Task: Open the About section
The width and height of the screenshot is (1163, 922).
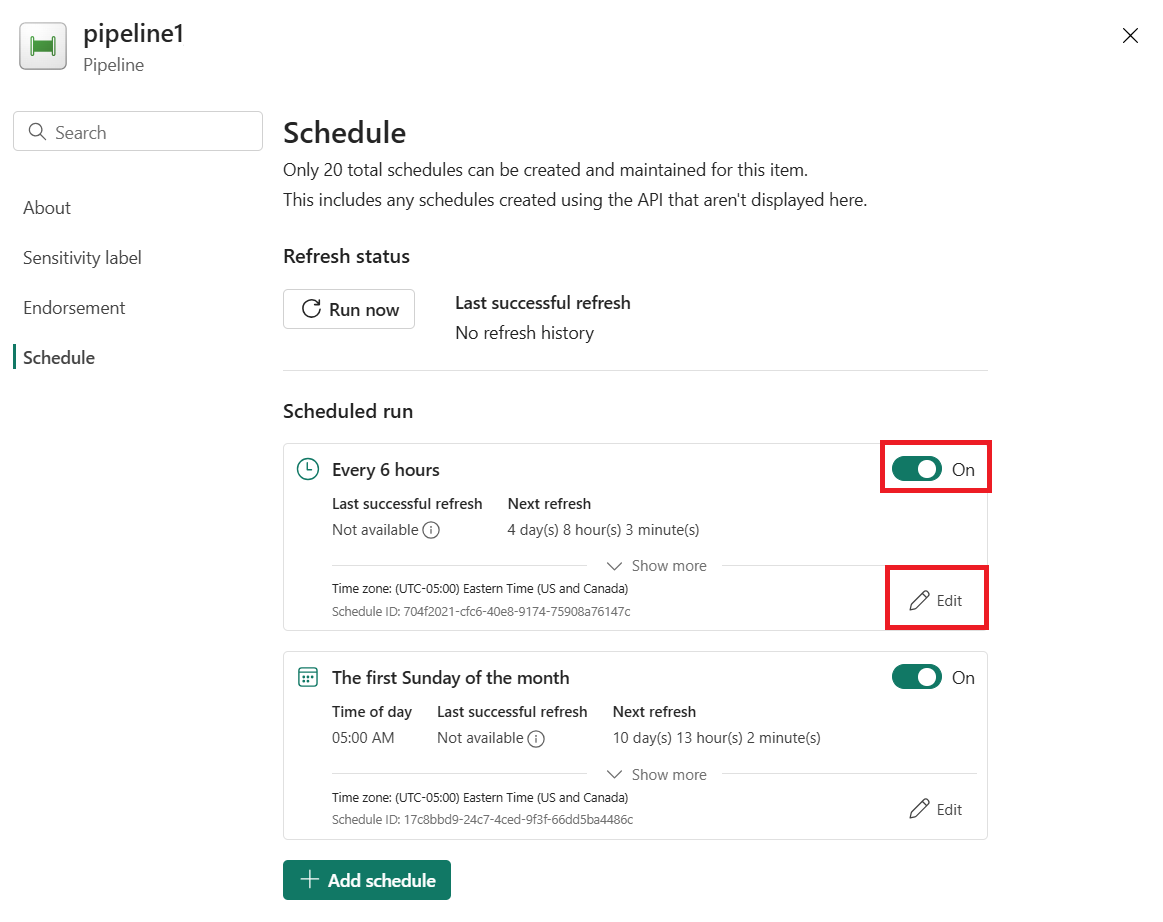Action: 47,208
